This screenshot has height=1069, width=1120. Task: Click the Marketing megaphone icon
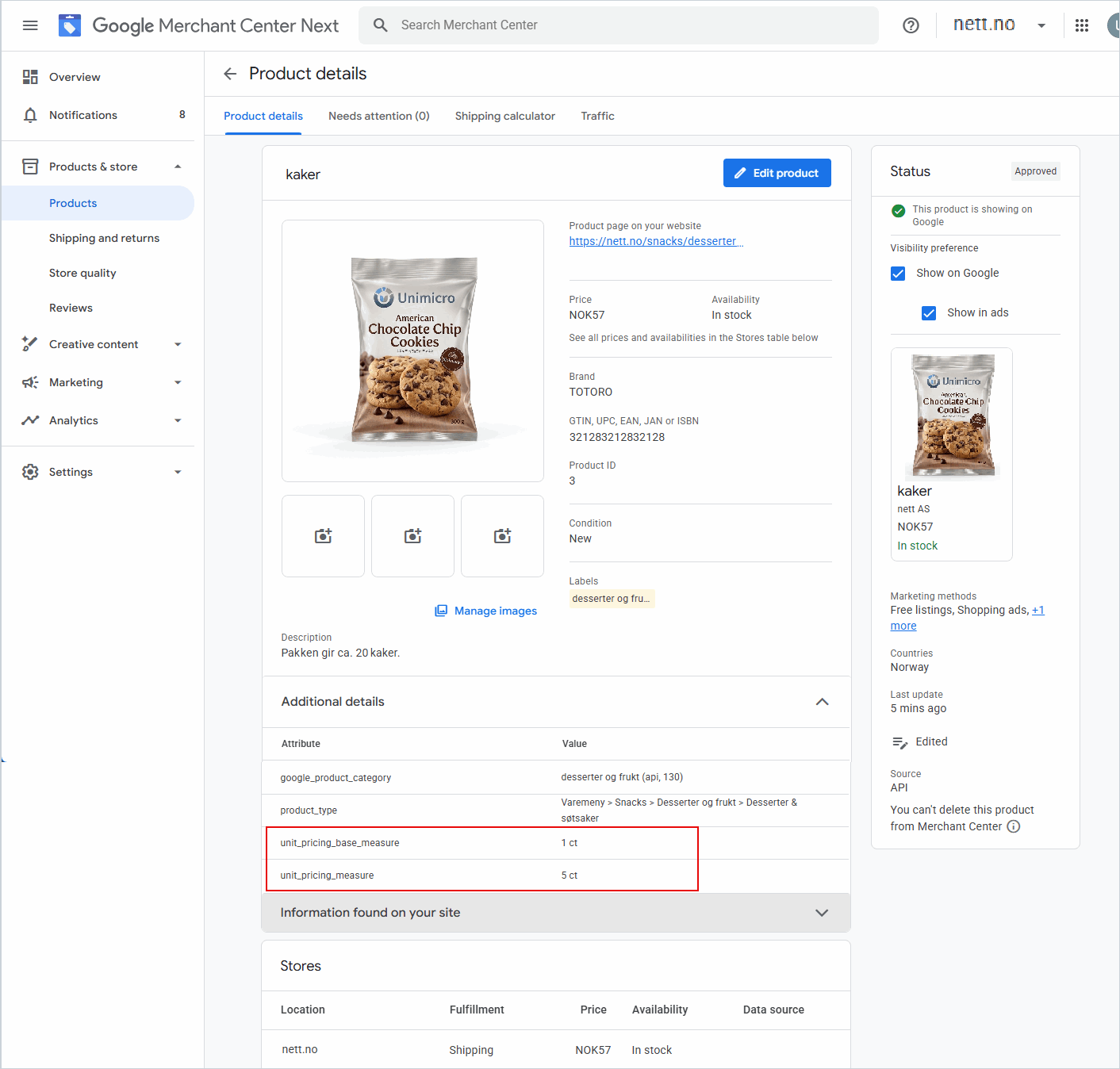pos(30,382)
